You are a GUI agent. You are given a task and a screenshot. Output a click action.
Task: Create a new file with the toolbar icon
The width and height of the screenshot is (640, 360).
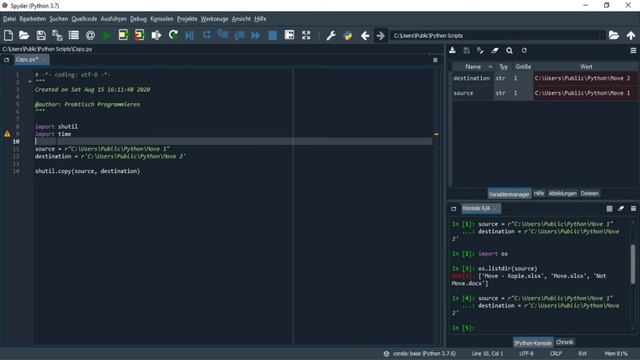[8, 36]
